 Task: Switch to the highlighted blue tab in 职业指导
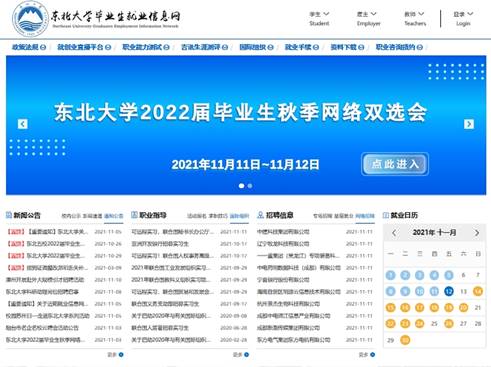pos(239,216)
